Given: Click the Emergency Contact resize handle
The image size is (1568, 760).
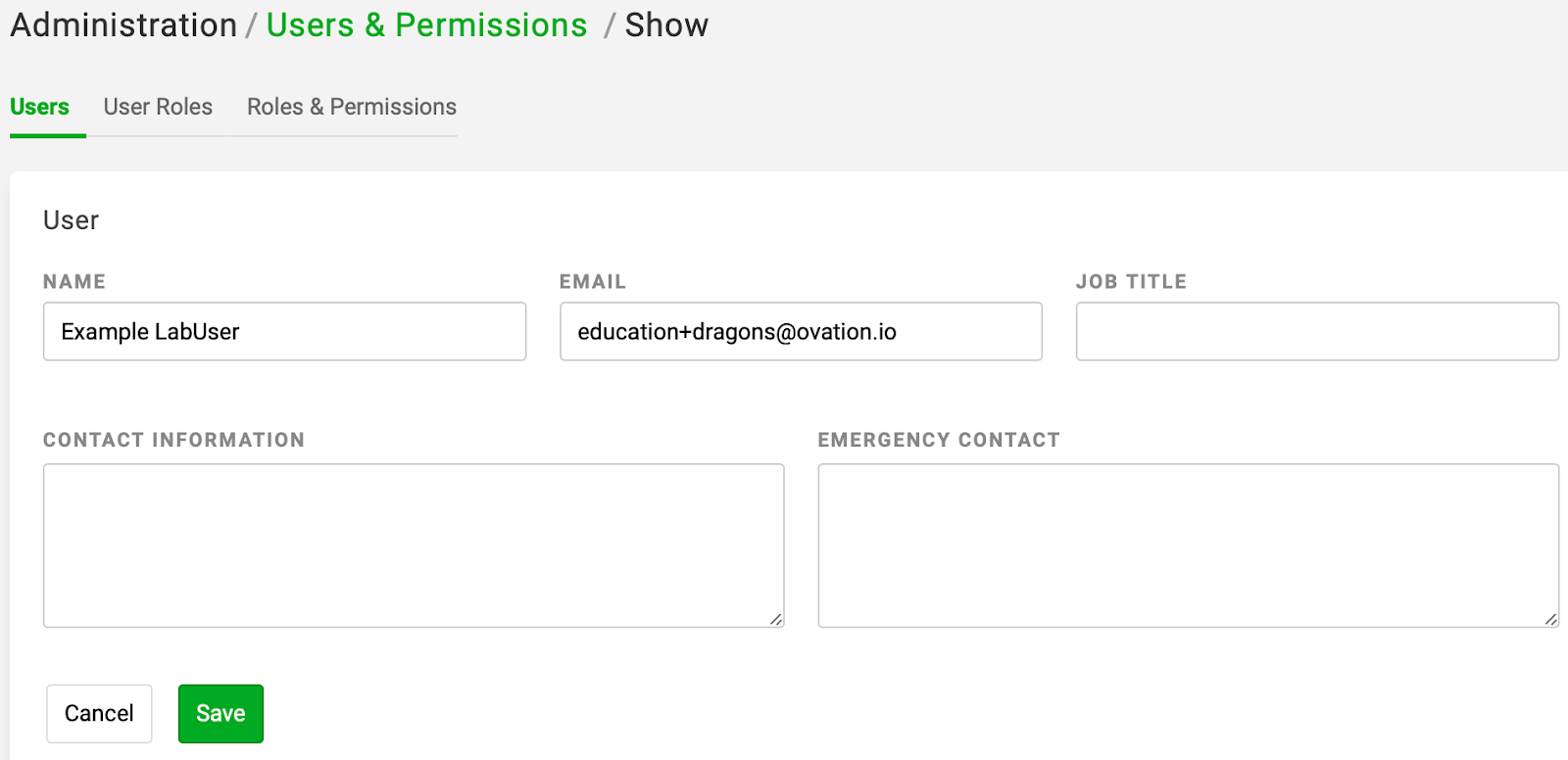Looking at the screenshot, I should tap(1550, 619).
